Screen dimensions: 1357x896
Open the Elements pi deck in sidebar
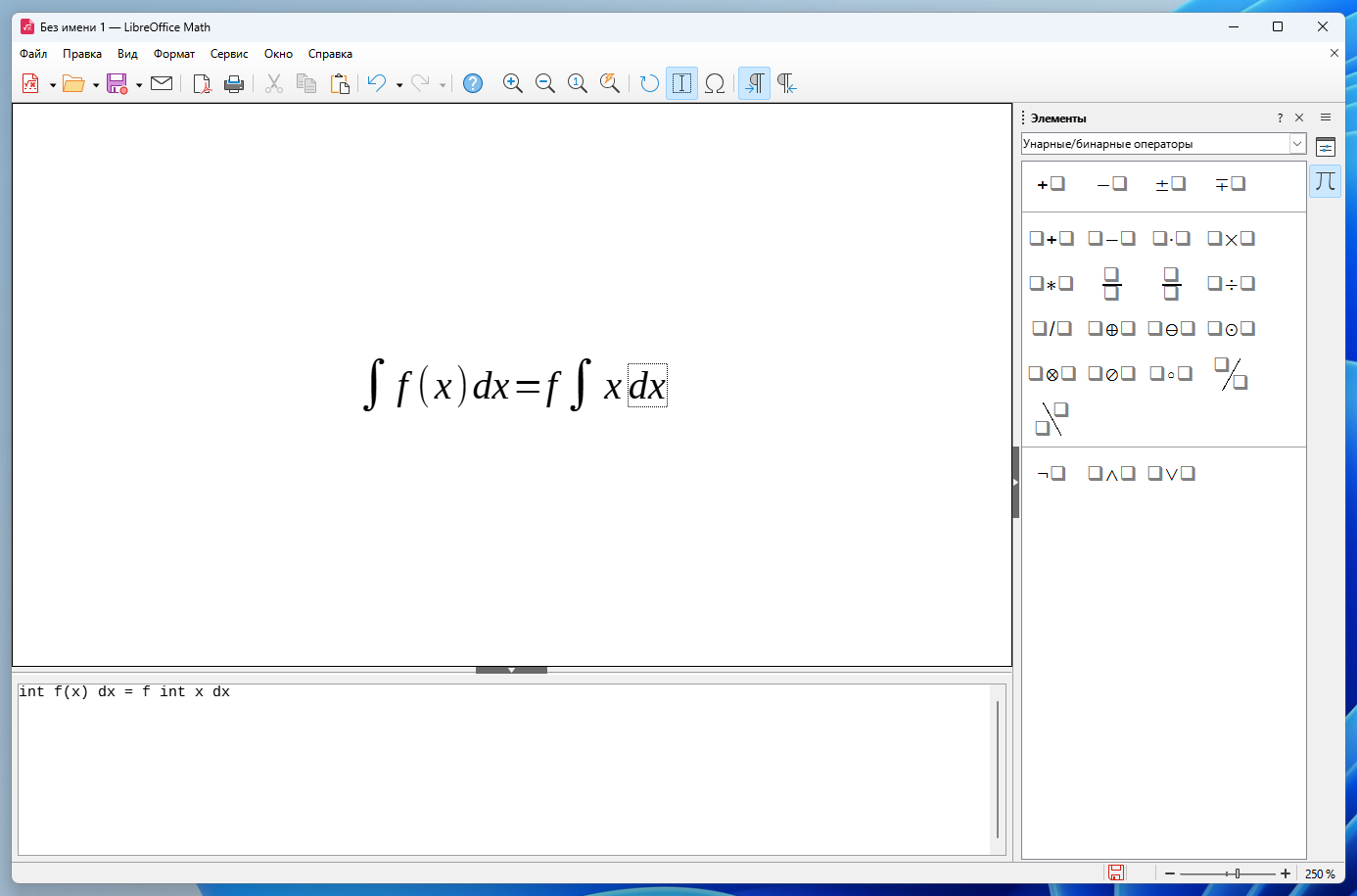[x=1326, y=181]
